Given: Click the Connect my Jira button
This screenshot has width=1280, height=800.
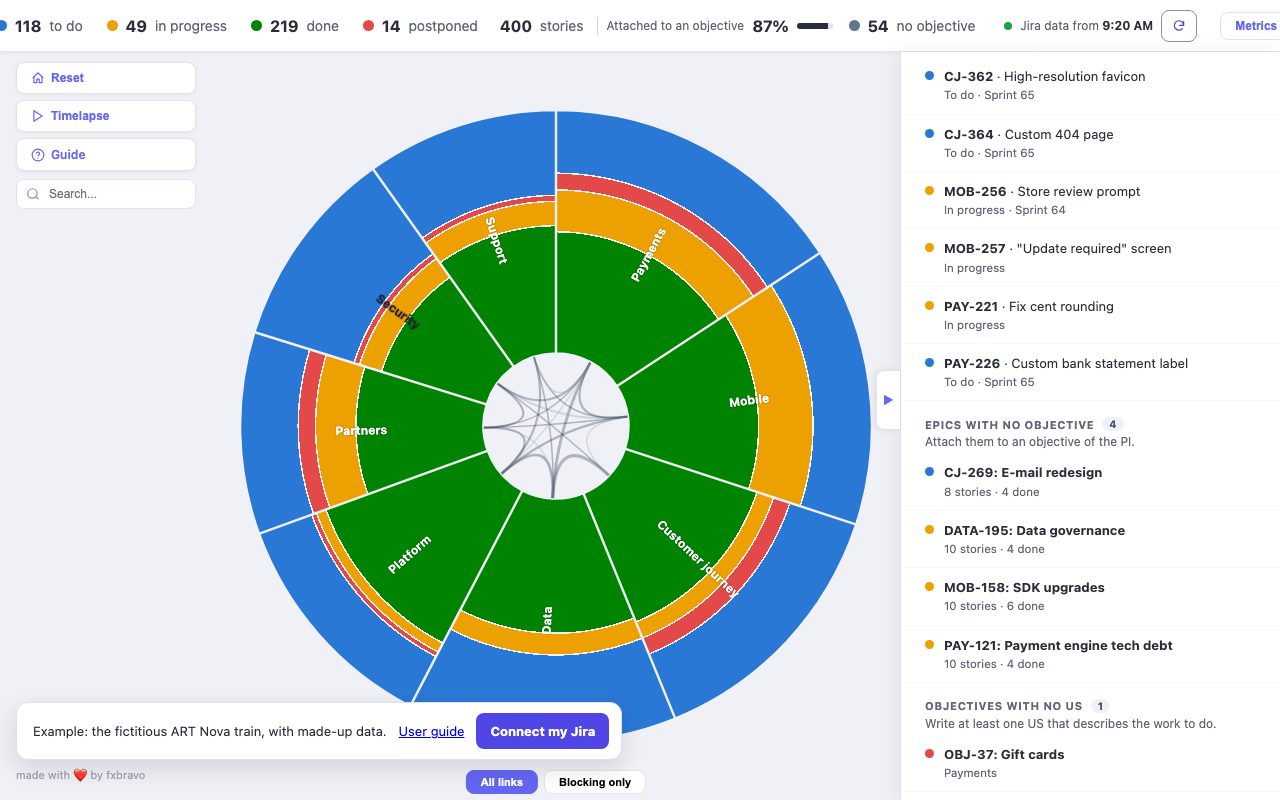Looking at the screenshot, I should [x=542, y=731].
